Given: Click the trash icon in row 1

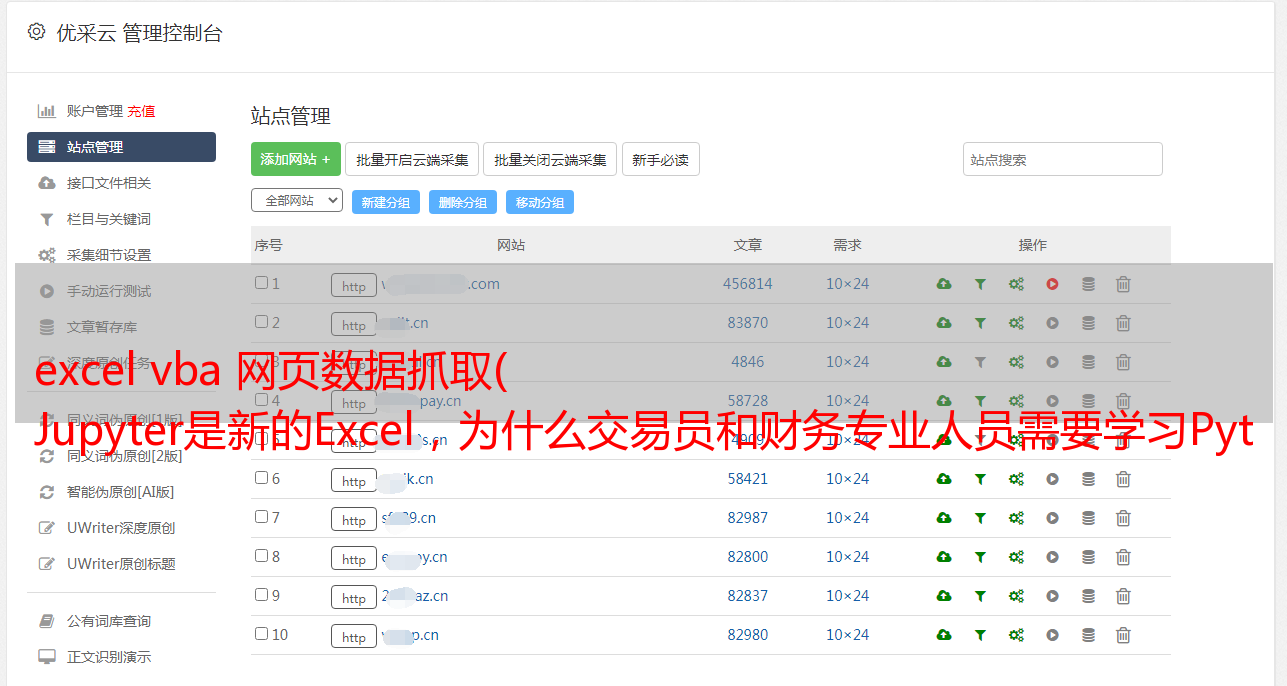Looking at the screenshot, I should (x=1123, y=284).
